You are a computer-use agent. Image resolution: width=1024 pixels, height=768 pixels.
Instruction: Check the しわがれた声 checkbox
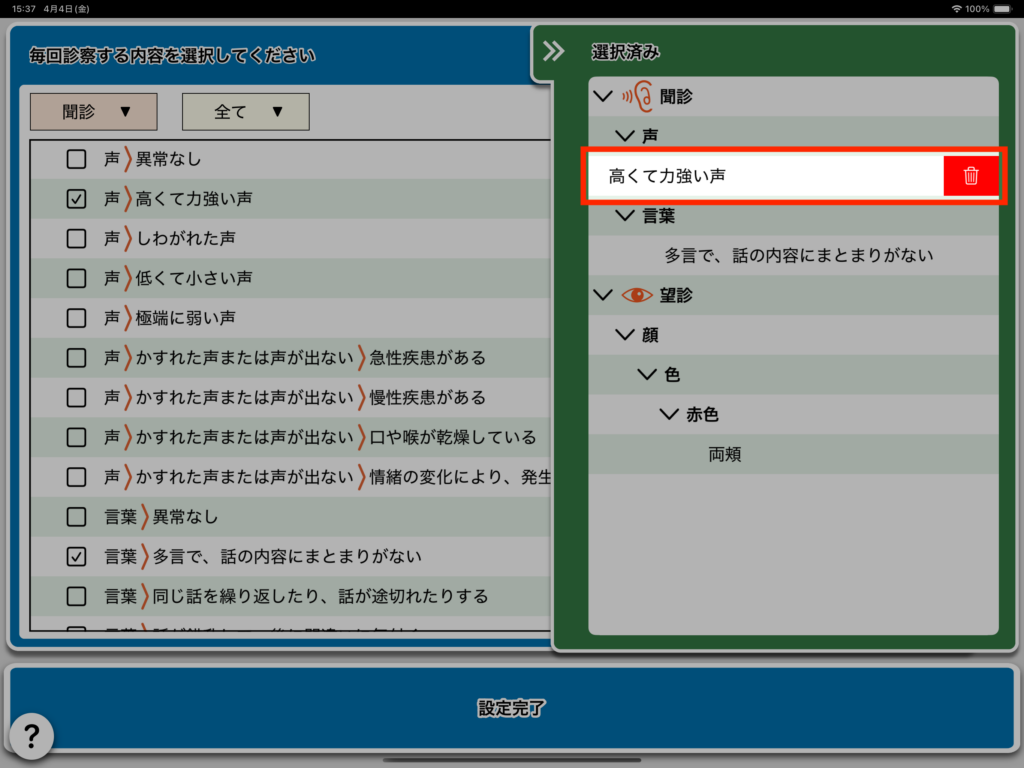point(76,238)
